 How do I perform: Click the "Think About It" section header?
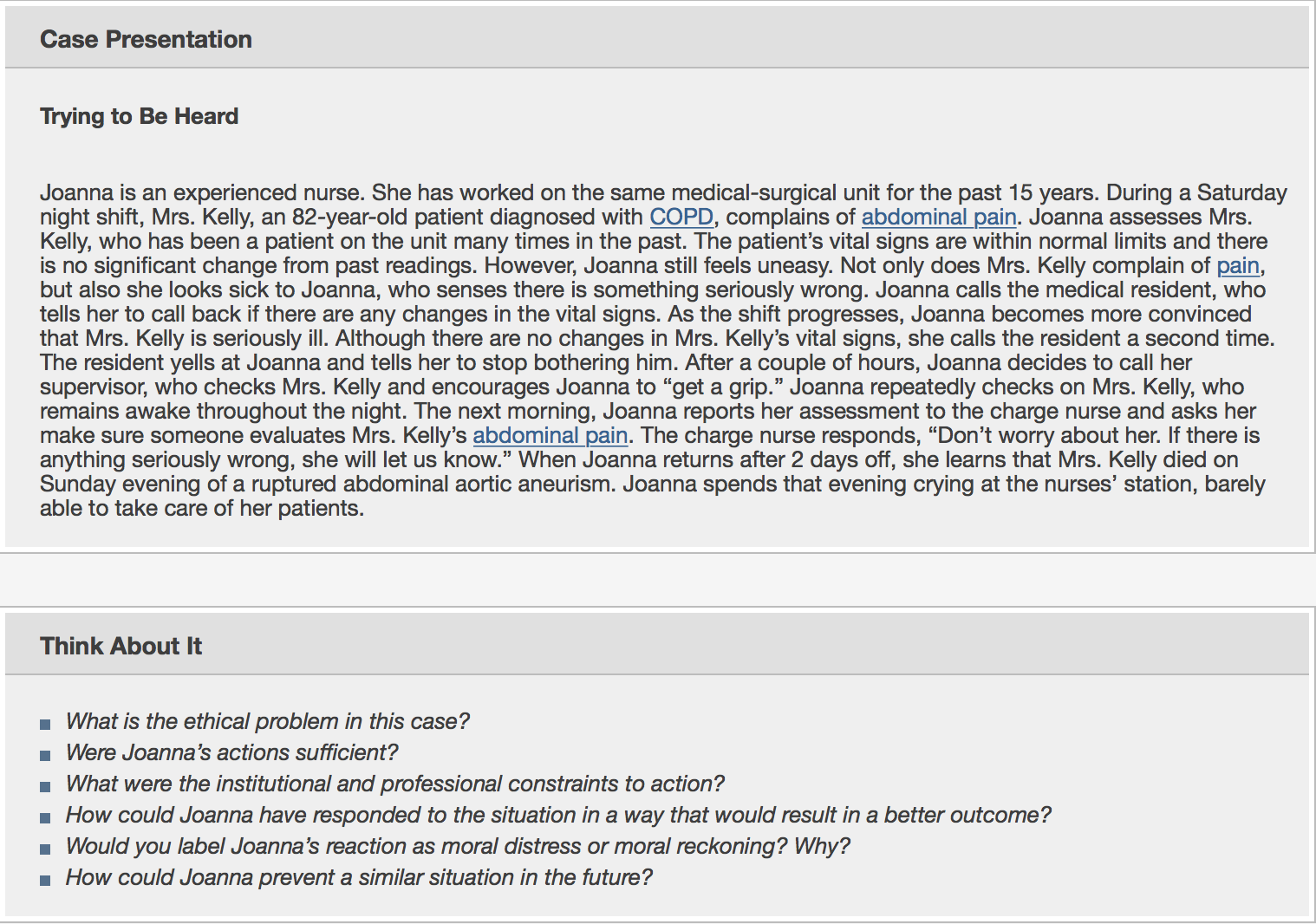coord(121,646)
